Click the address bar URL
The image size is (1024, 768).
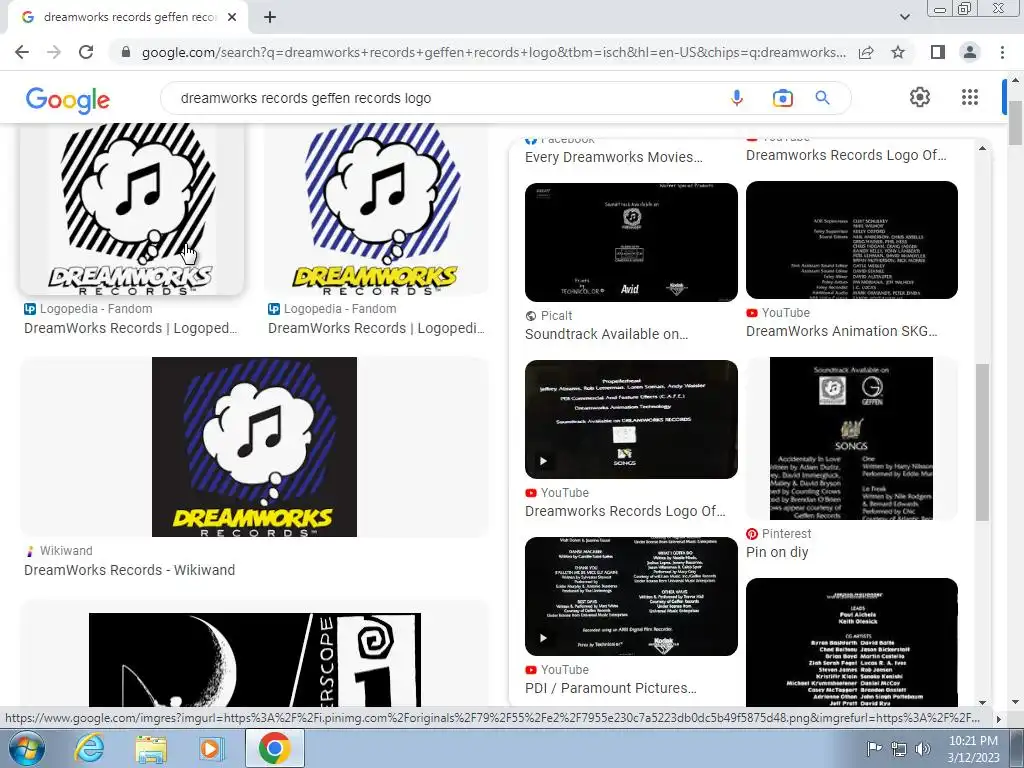493,52
